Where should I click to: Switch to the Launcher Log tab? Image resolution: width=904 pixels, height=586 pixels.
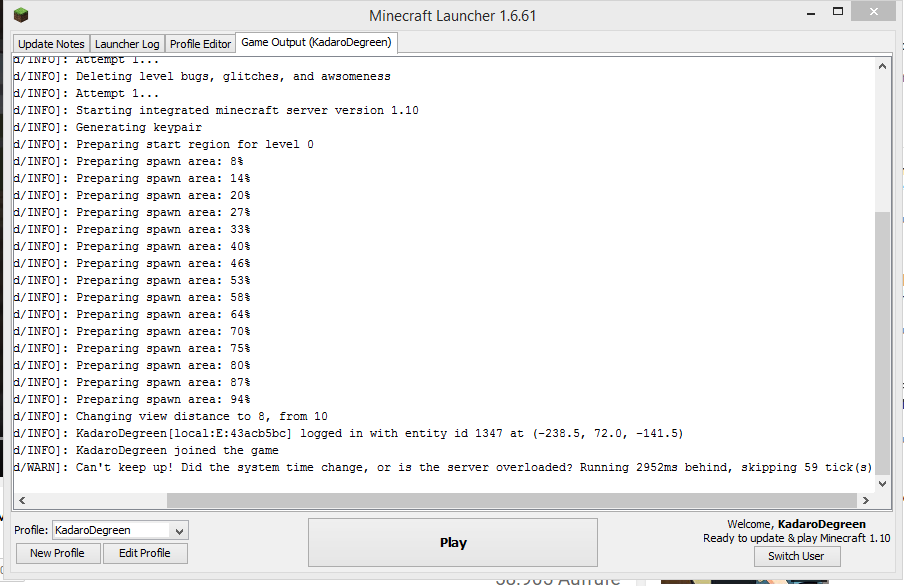pyautogui.click(x=127, y=44)
